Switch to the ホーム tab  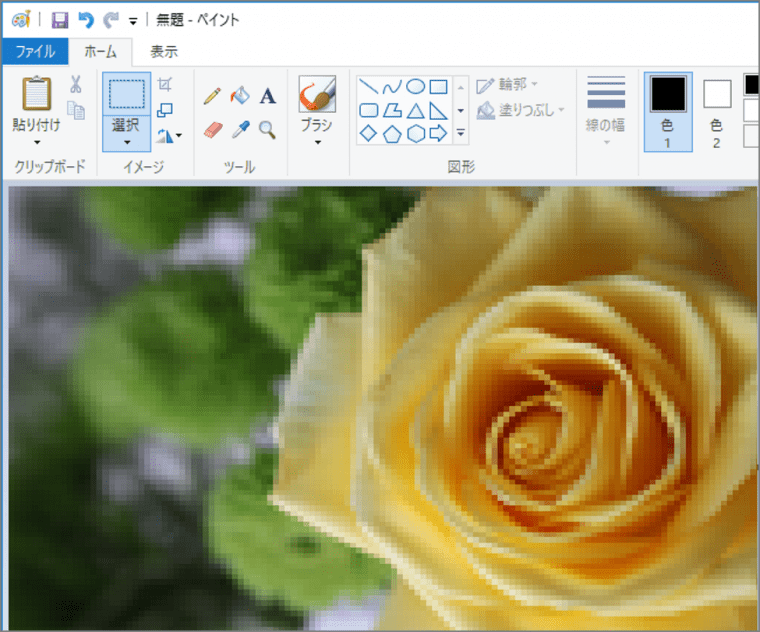click(x=100, y=51)
